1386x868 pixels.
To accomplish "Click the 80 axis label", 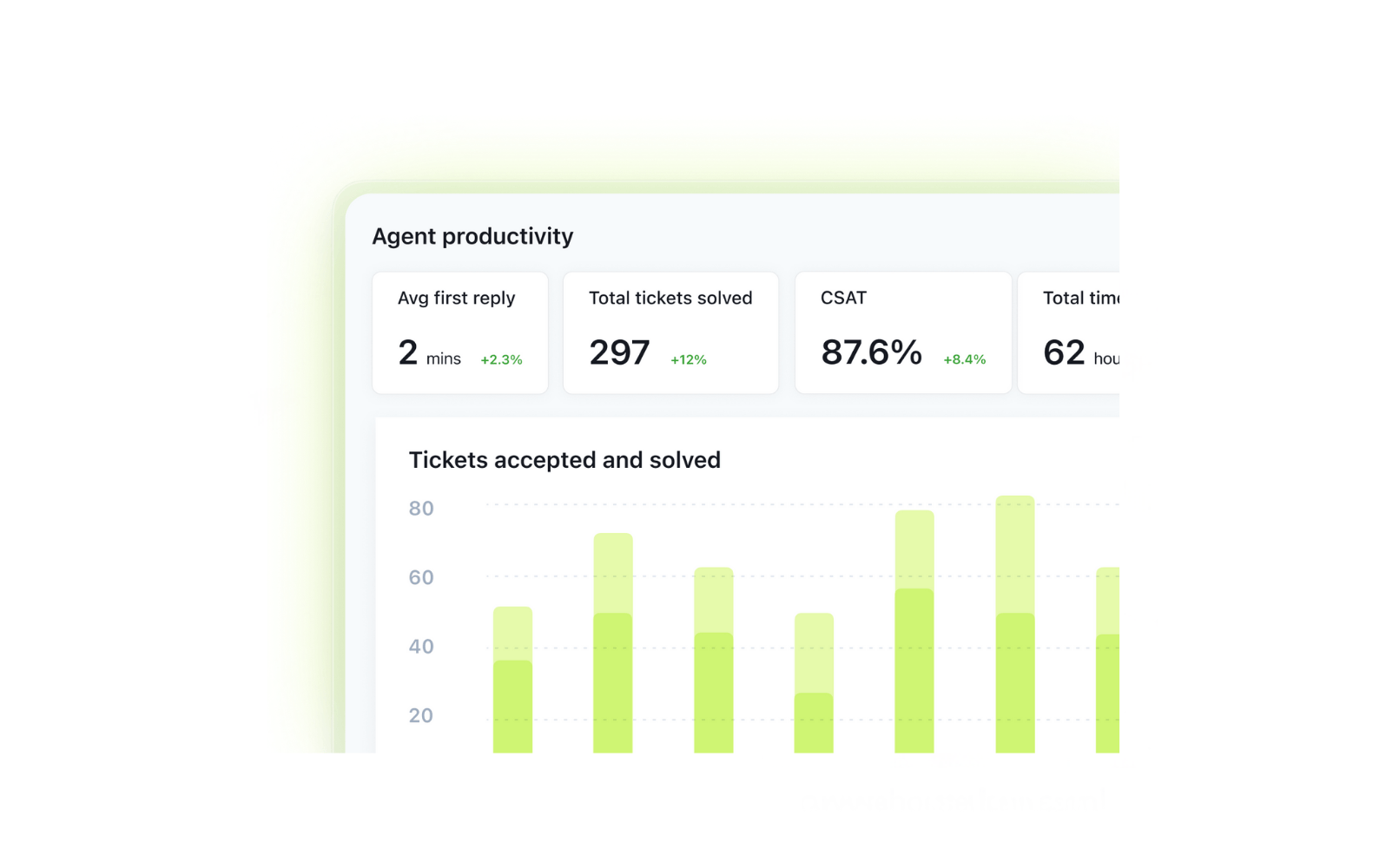I will pos(422,509).
